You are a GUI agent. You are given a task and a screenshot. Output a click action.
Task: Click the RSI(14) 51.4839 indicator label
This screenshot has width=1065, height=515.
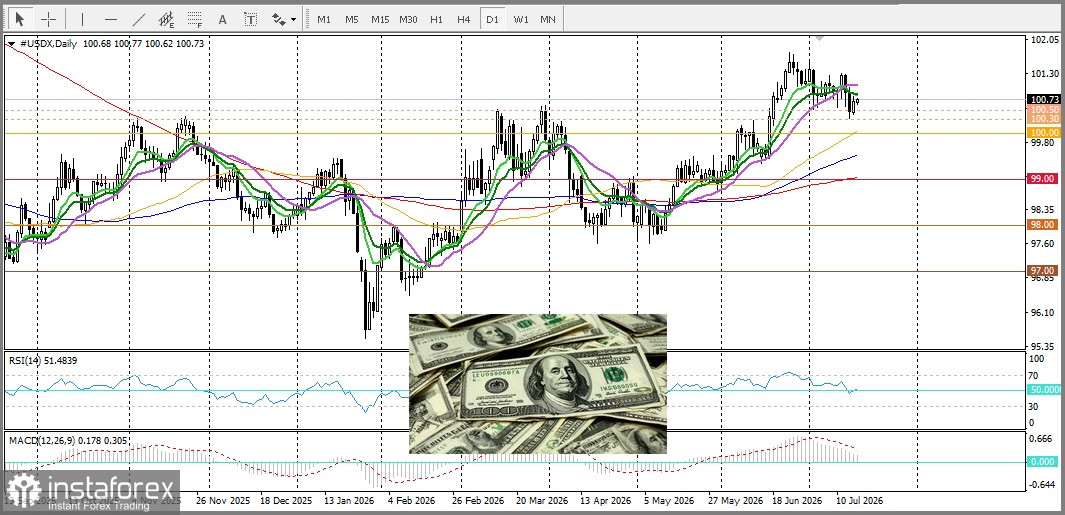click(43, 360)
